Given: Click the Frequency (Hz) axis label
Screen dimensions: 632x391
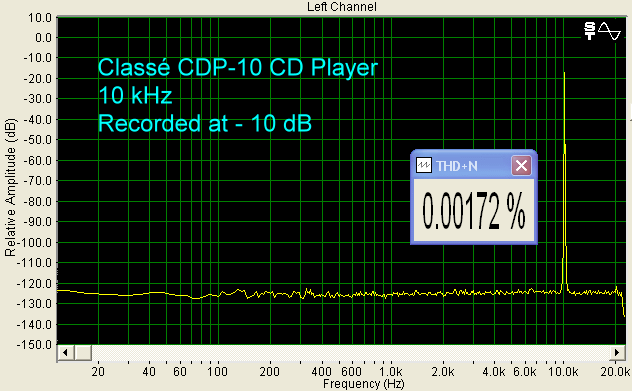Looking at the screenshot, I should [364, 384].
